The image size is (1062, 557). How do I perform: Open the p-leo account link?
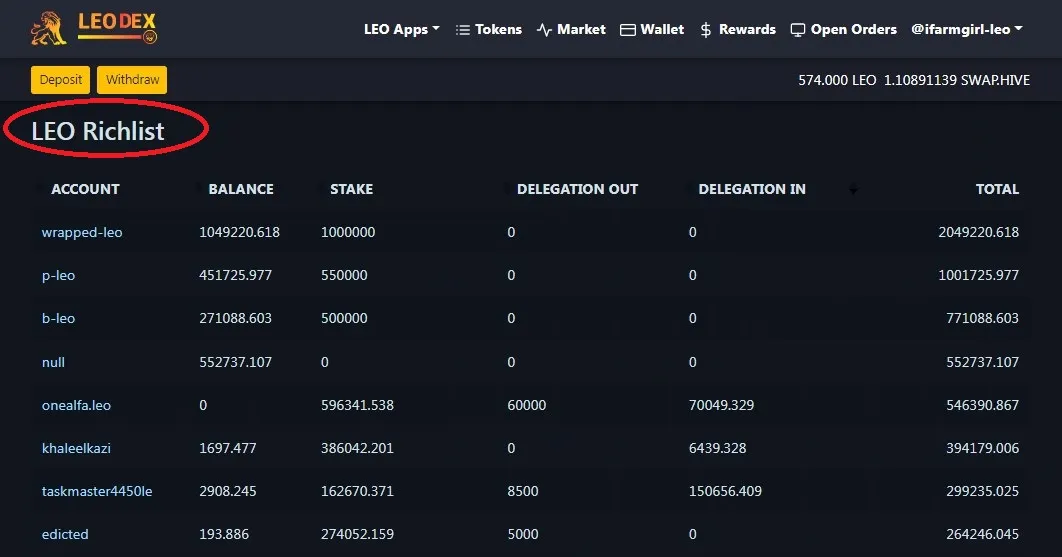pos(58,275)
